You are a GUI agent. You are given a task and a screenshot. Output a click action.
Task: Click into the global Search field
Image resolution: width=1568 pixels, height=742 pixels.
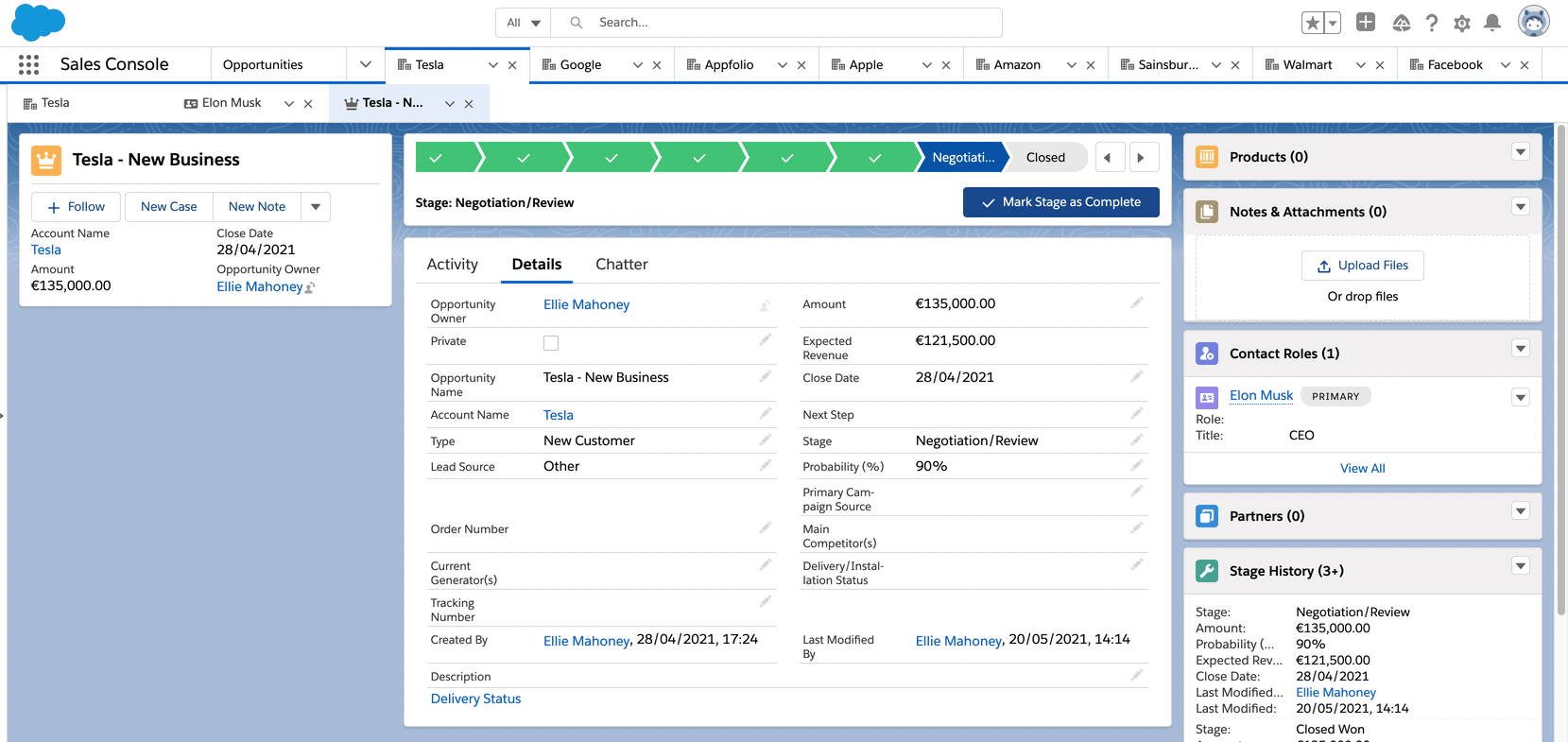click(x=777, y=23)
